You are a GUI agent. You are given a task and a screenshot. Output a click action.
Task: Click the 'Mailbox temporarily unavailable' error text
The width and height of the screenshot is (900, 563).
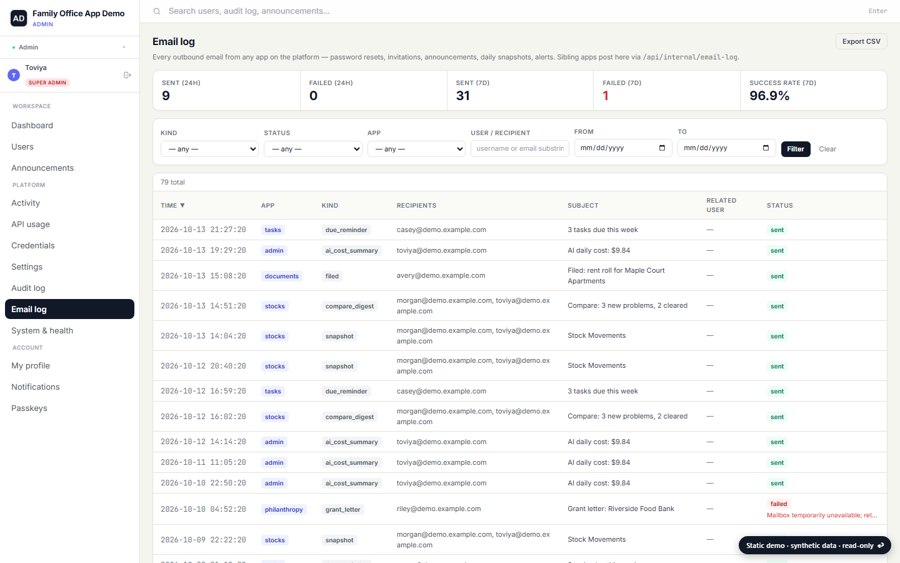click(x=821, y=515)
